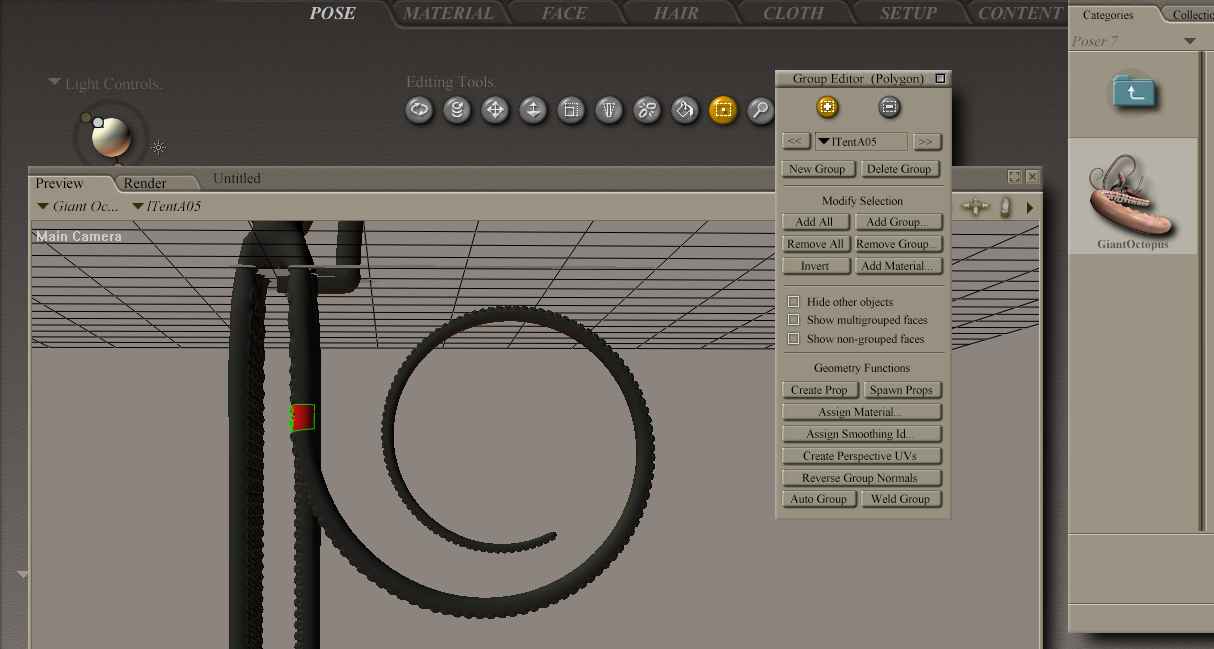
Task: Click the previous group << button
Action: pos(796,142)
